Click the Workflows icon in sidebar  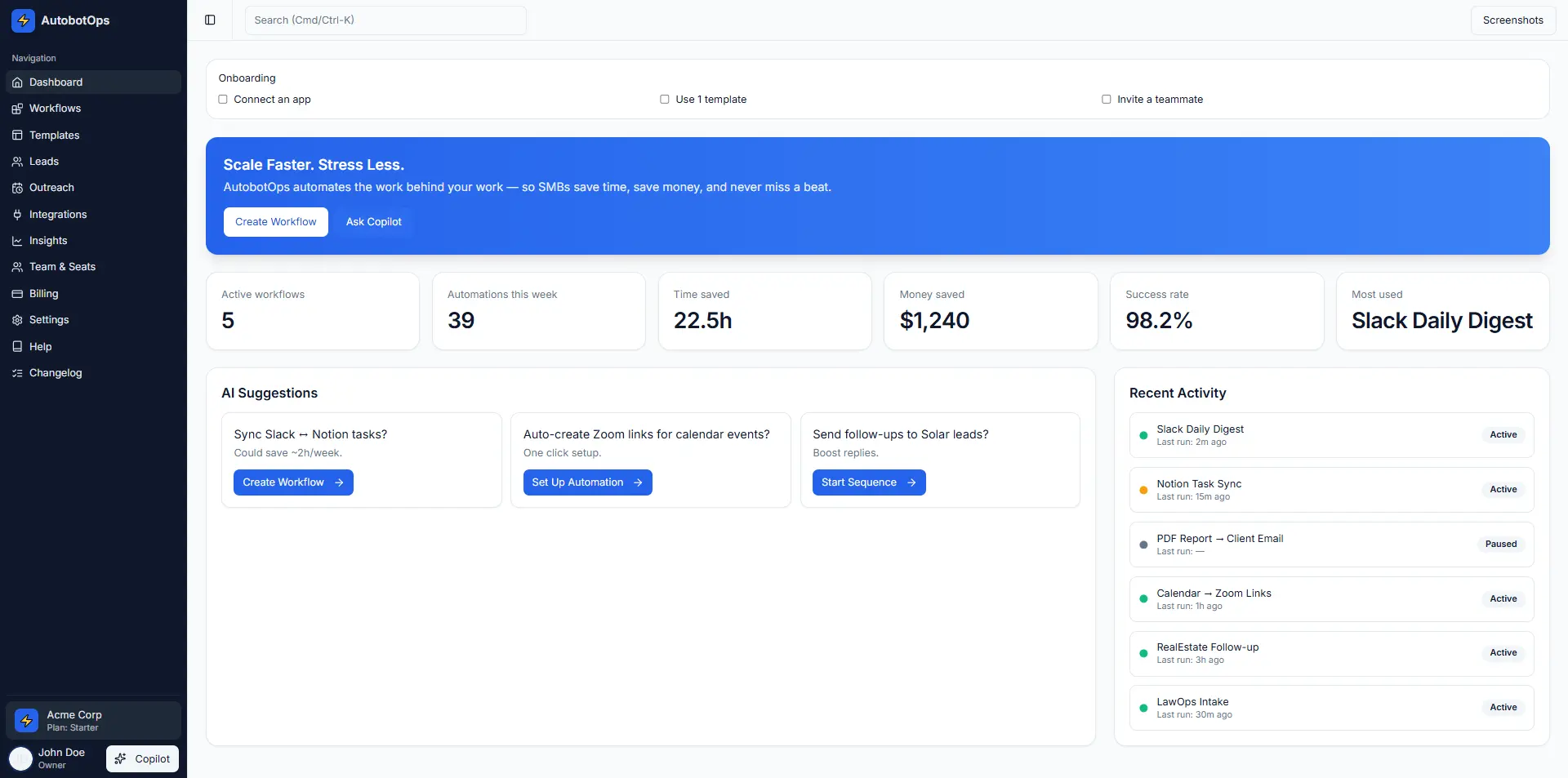(17, 109)
